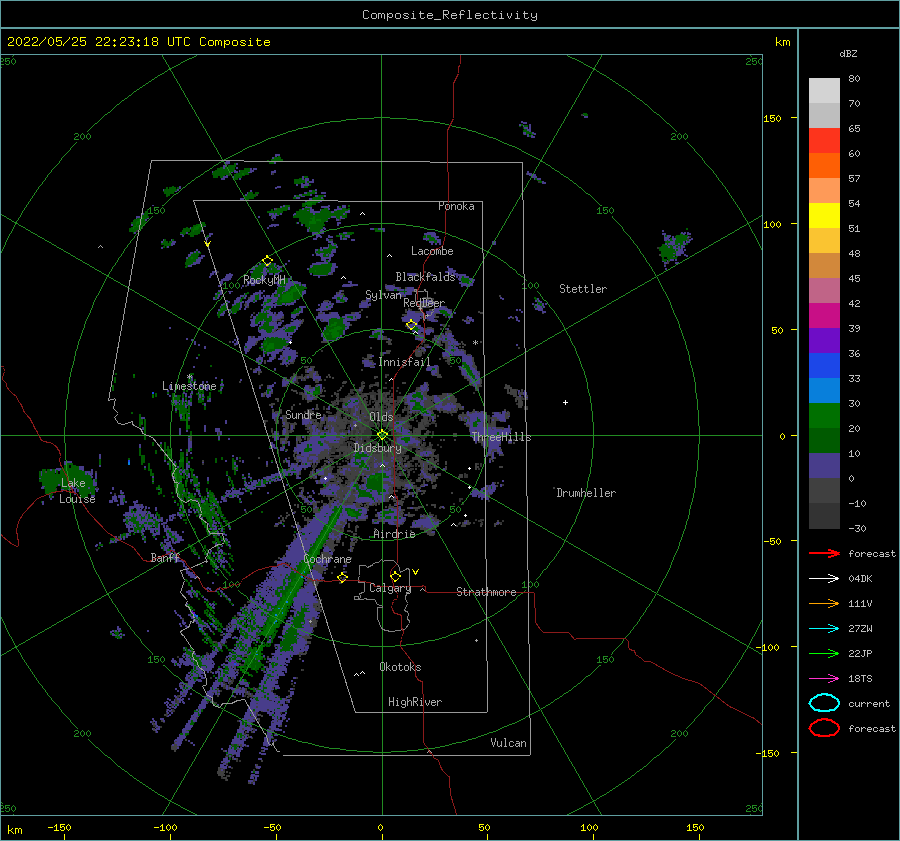
Task: Click the yellow V marker beside Calgary diamond
Action: click(416, 572)
